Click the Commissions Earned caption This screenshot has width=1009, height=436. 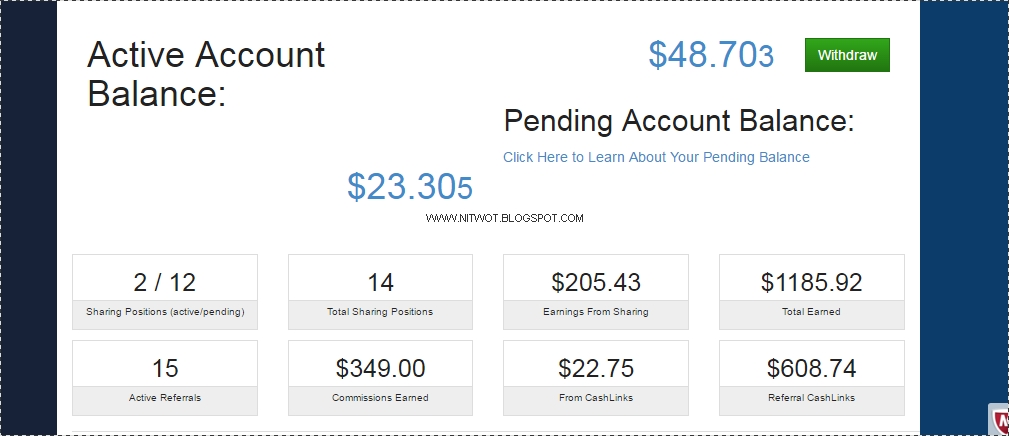tap(380, 398)
